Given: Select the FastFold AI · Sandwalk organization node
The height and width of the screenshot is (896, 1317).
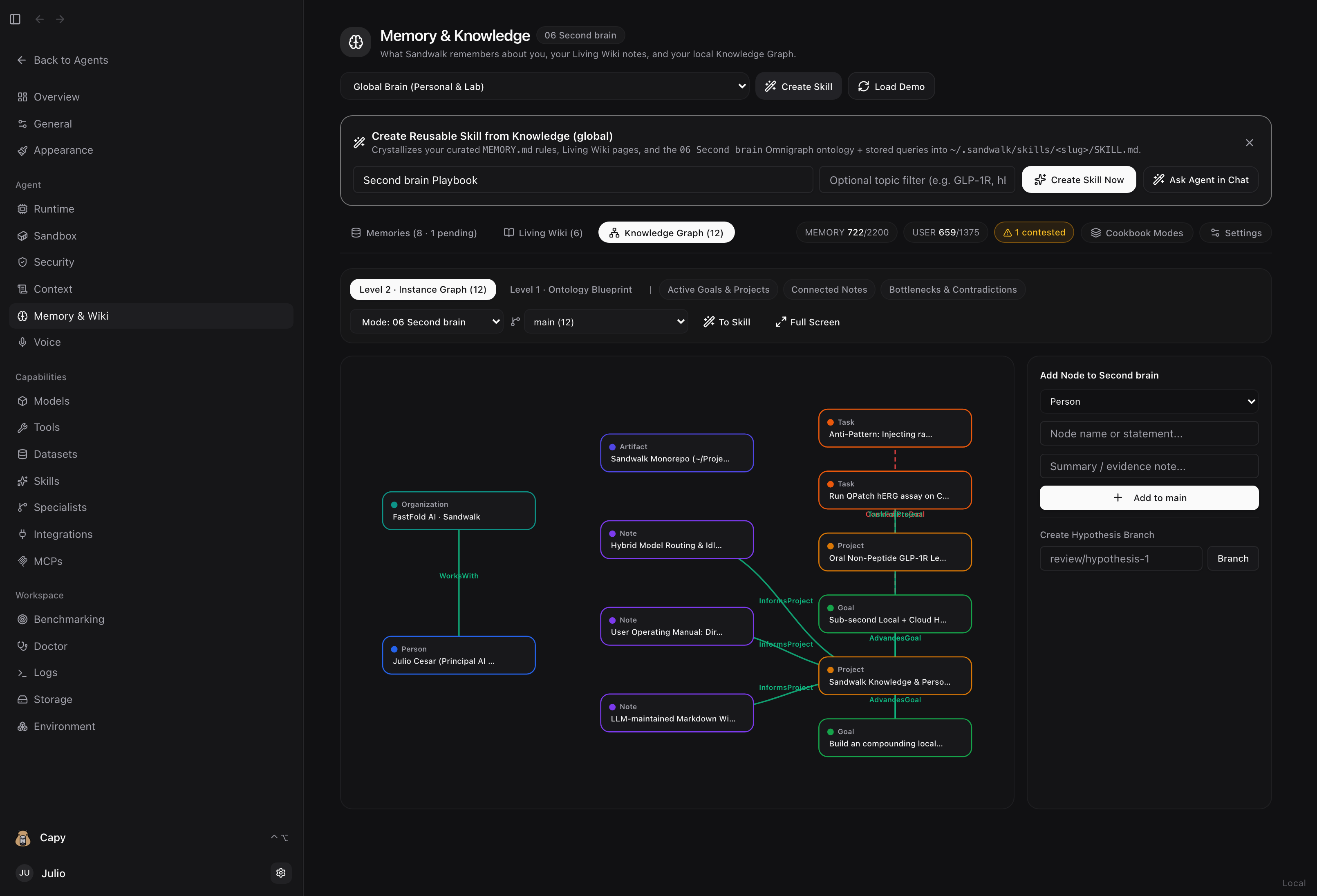Looking at the screenshot, I should (459, 511).
